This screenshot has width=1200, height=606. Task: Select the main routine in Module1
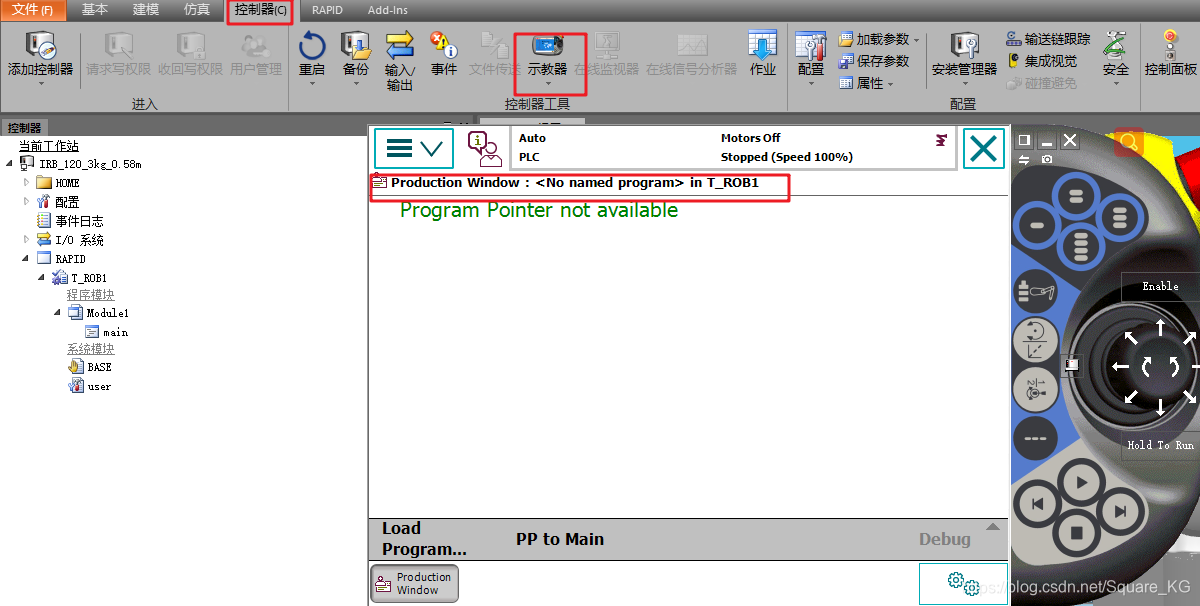[x=107, y=332]
